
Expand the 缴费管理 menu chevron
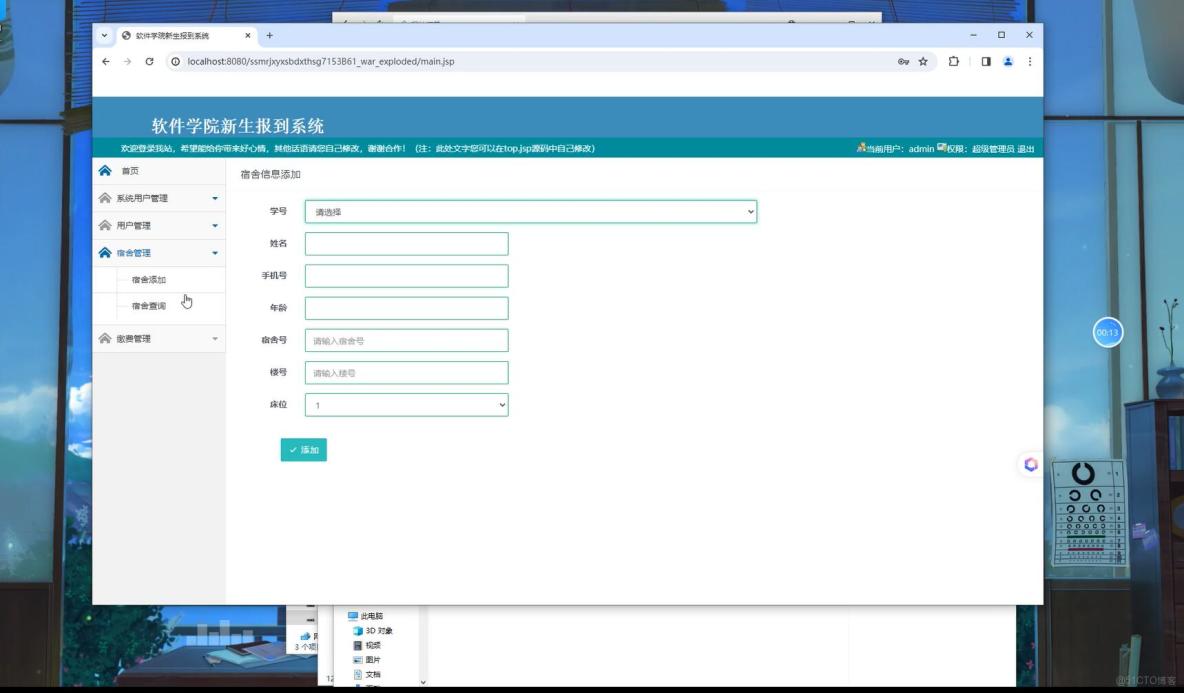(214, 338)
